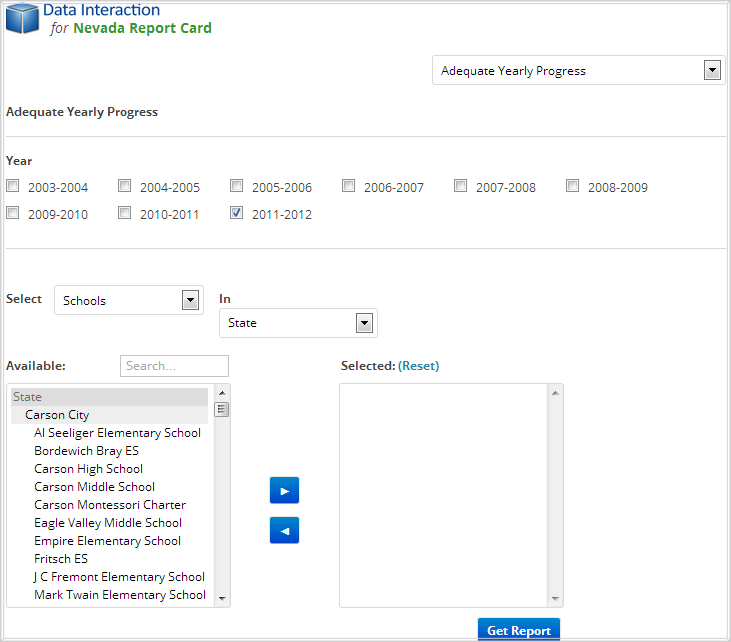Select State in the Available list
Image resolution: width=731 pixels, height=642 pixels.
pos(109,397)
